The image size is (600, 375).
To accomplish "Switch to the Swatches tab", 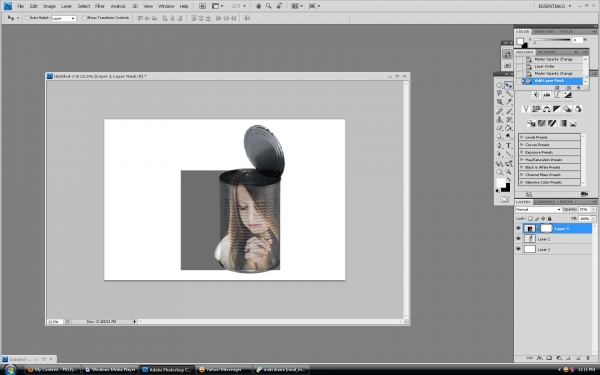I will (x=544, y=31).
